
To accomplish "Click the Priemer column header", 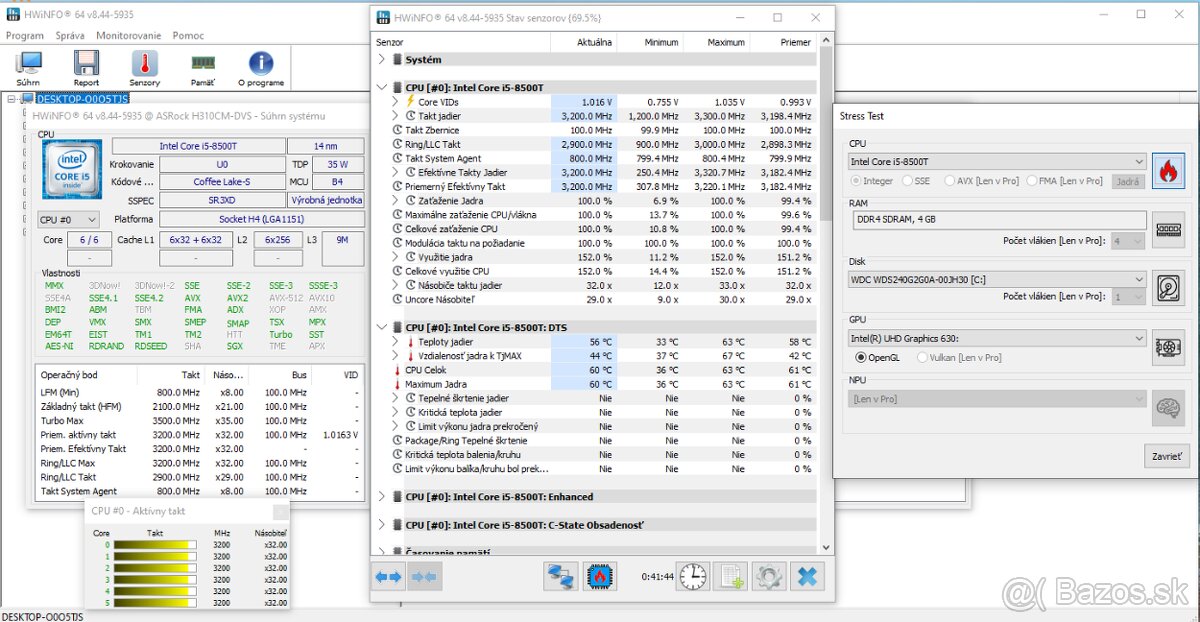I will coord(783,42).
